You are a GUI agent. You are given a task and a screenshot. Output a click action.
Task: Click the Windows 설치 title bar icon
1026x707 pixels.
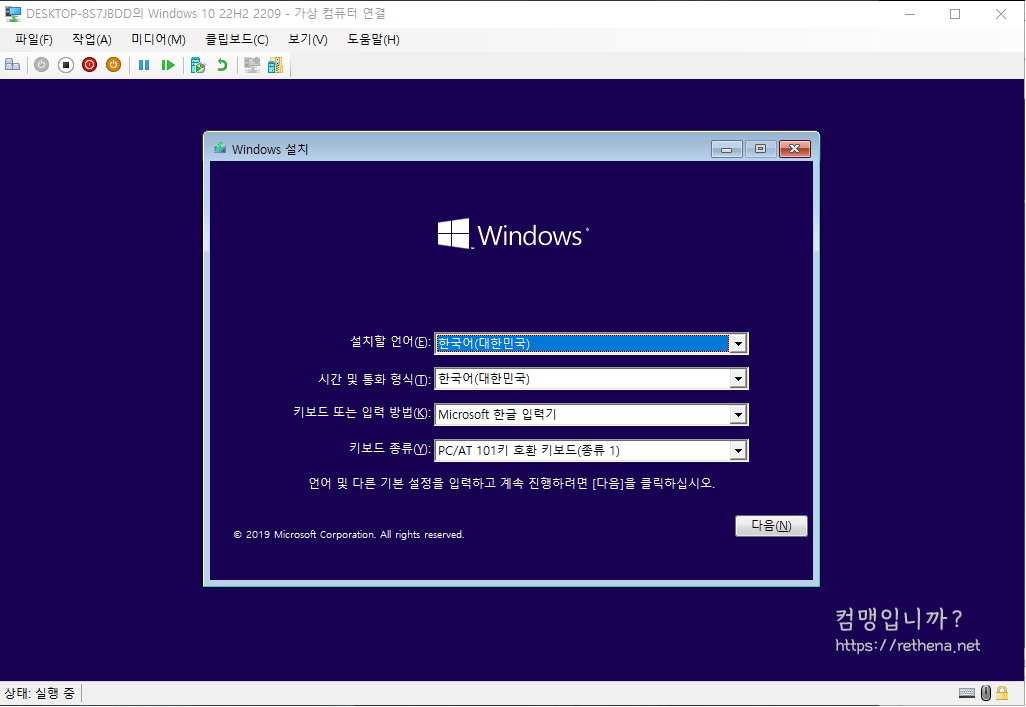tap(220, 149)
